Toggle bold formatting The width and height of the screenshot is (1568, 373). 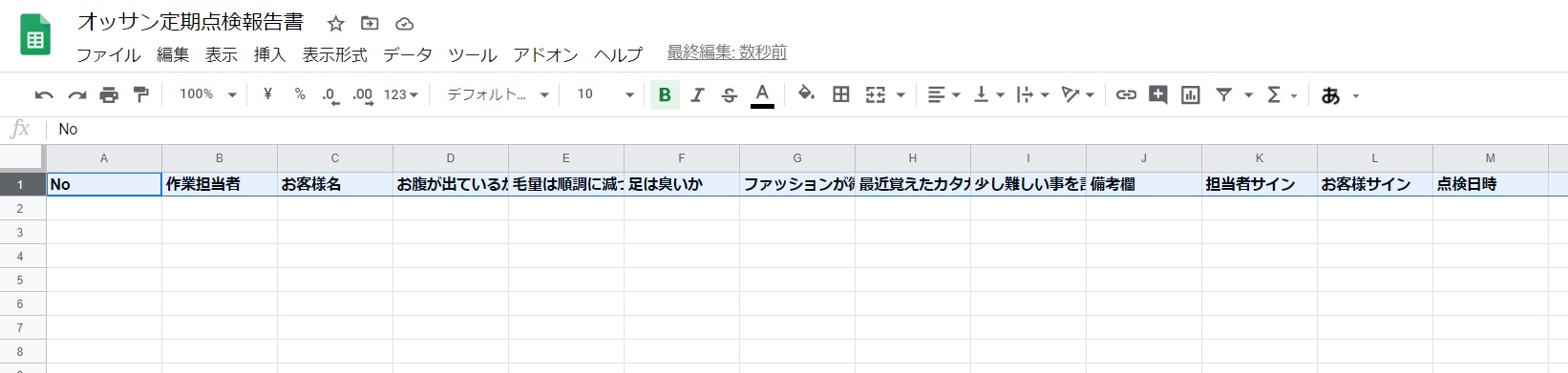tap(665, 94)
